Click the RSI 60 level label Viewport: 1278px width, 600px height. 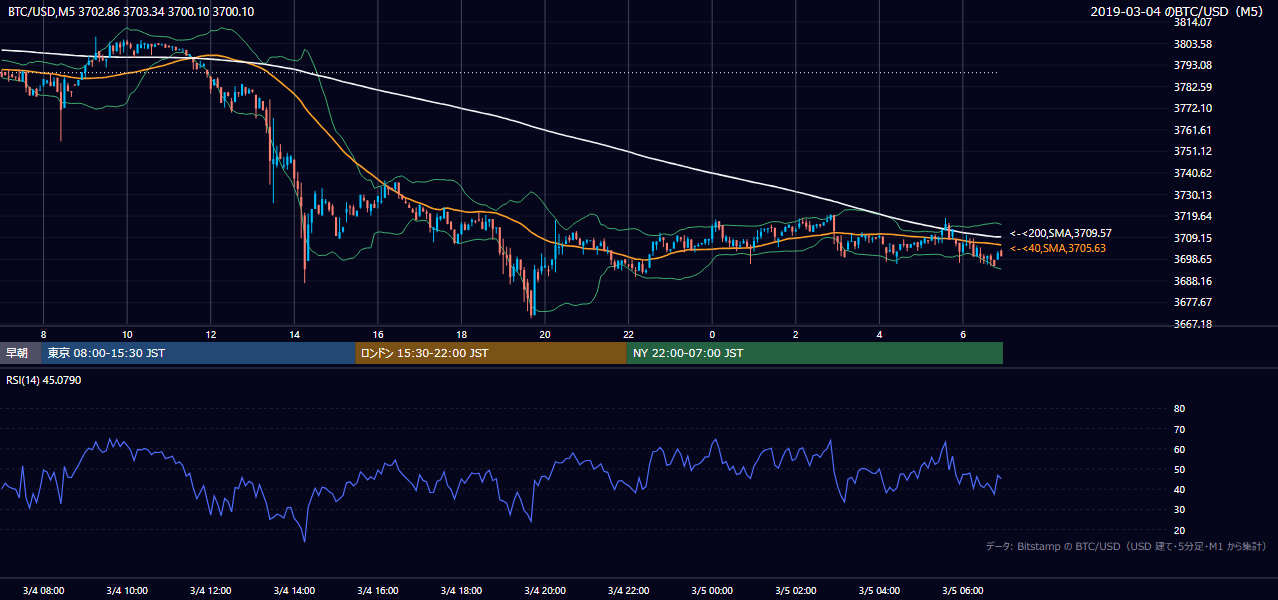[1179, 449]
